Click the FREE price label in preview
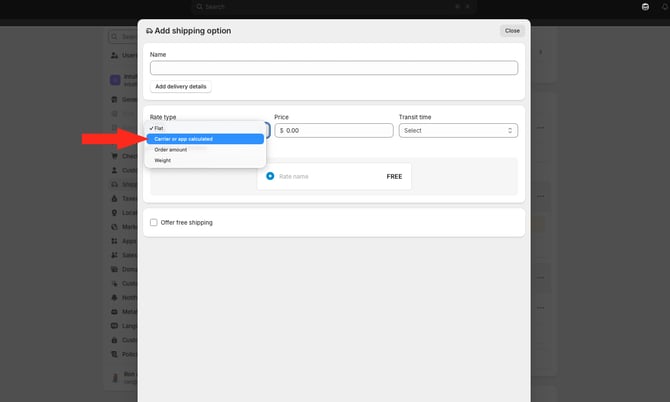 pos(394,176)
